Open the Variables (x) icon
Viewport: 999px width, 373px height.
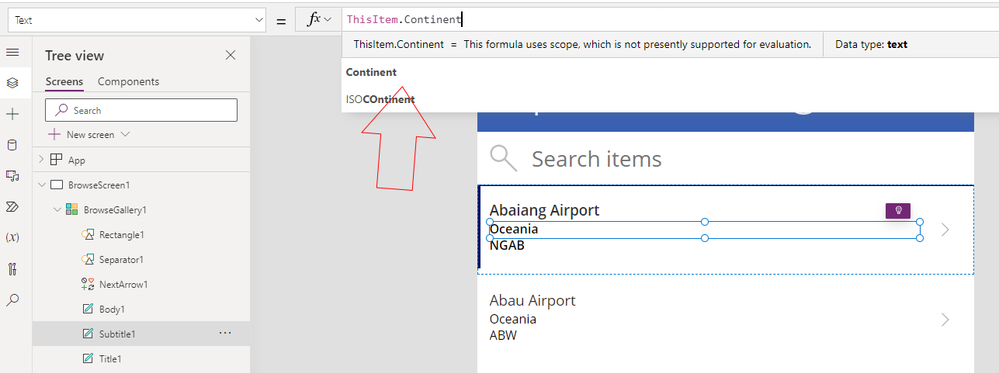(x=12, y=237)
